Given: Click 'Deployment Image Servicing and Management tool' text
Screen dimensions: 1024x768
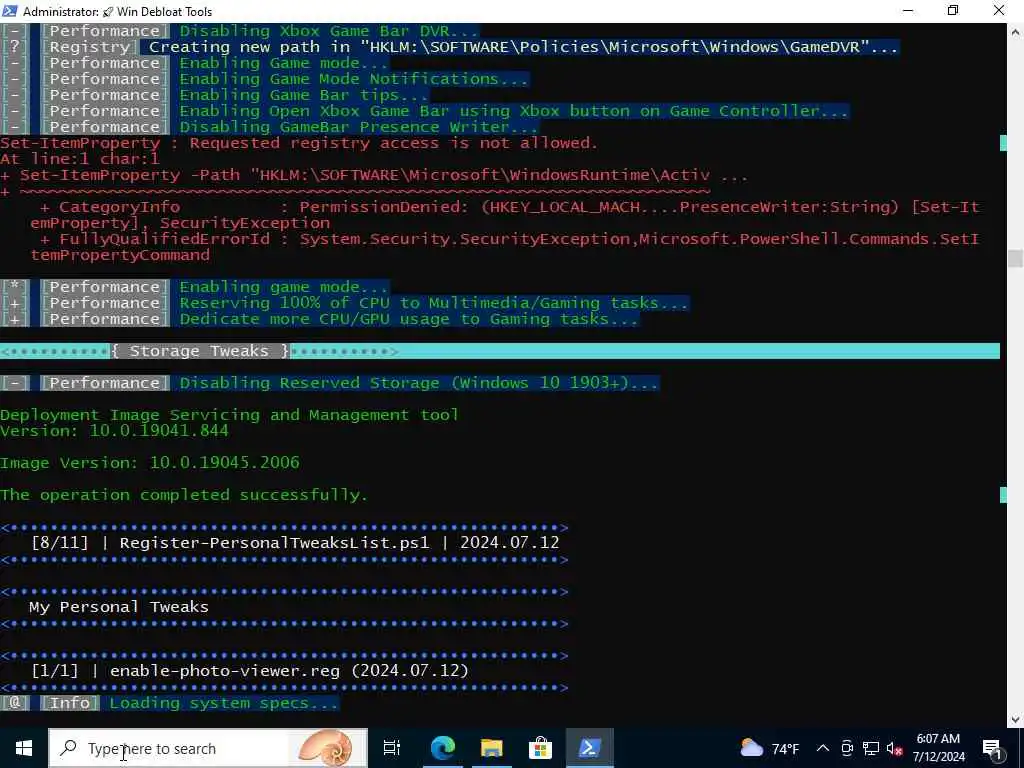Looking at the screenshot, I should [x=229, y=415].
